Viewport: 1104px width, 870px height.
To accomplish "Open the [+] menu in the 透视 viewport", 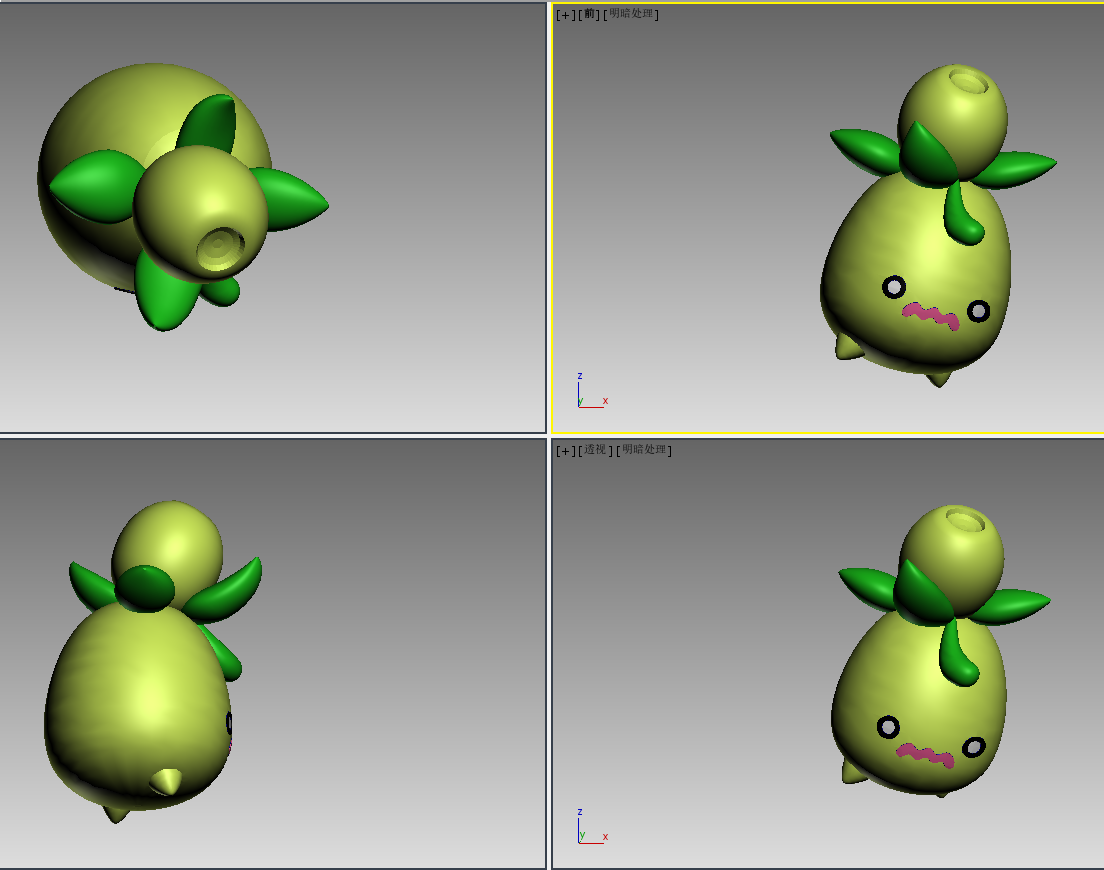I will tap(565, 450).
